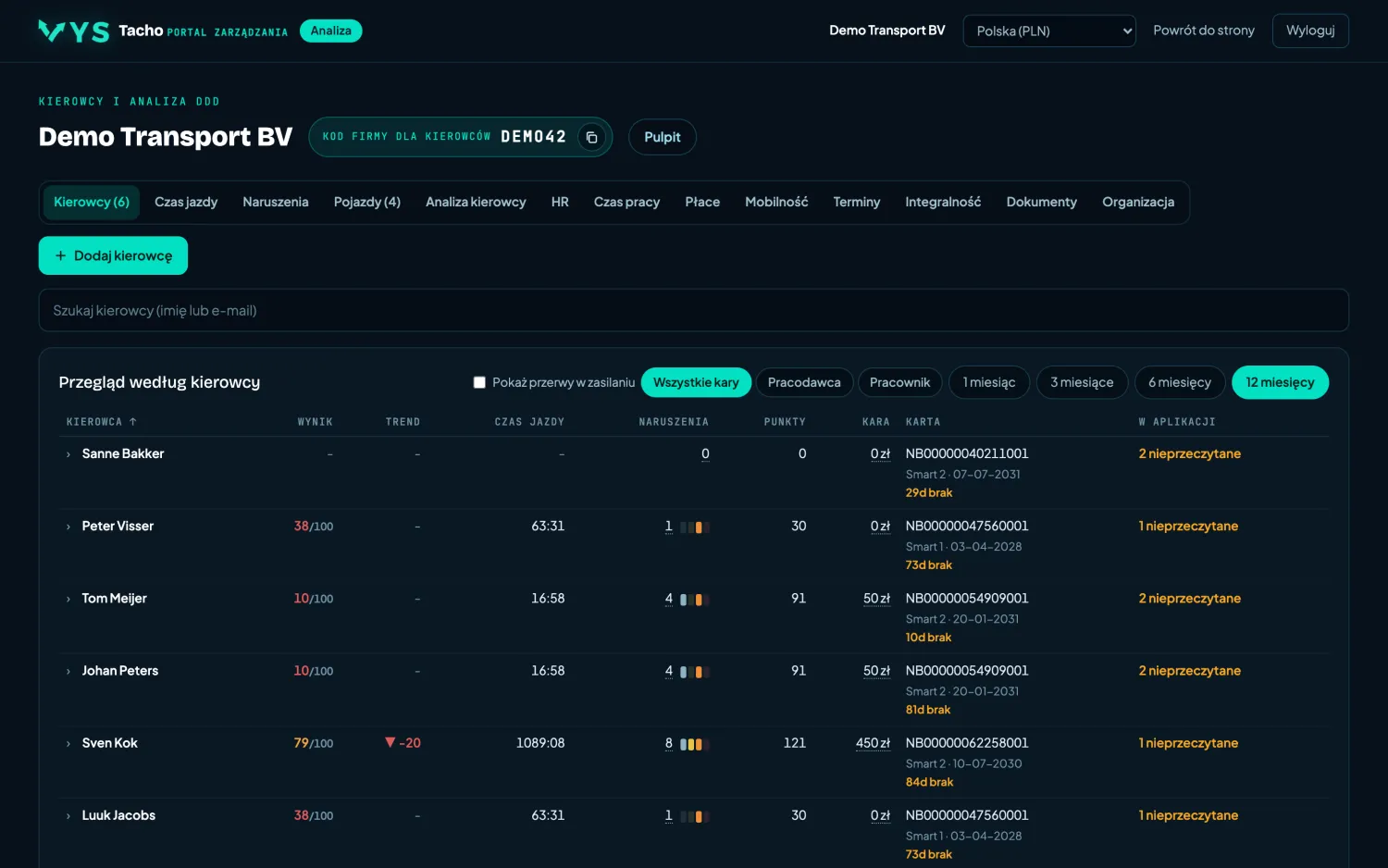The height and width of the screenshot is (868, 1388).
Task: Expand Sven Kok row
Action: point(68,743)
